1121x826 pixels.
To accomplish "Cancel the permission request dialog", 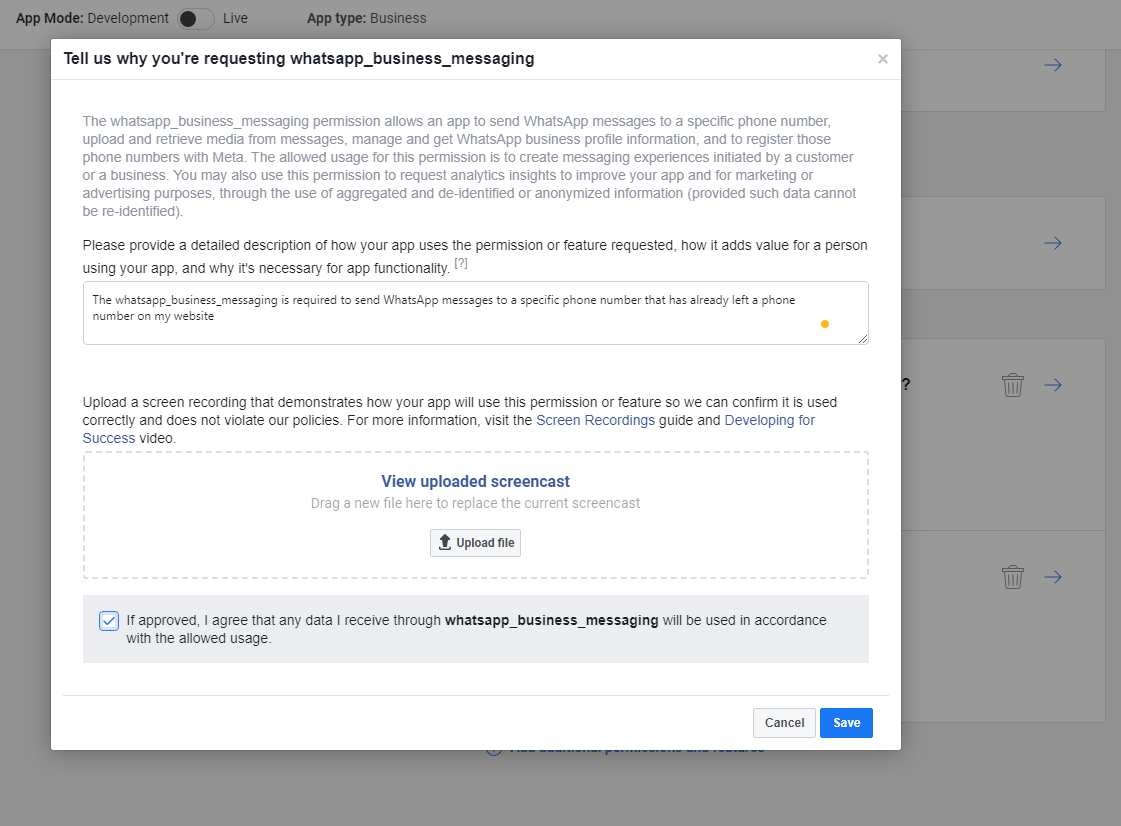I will (x=784, y=723).
